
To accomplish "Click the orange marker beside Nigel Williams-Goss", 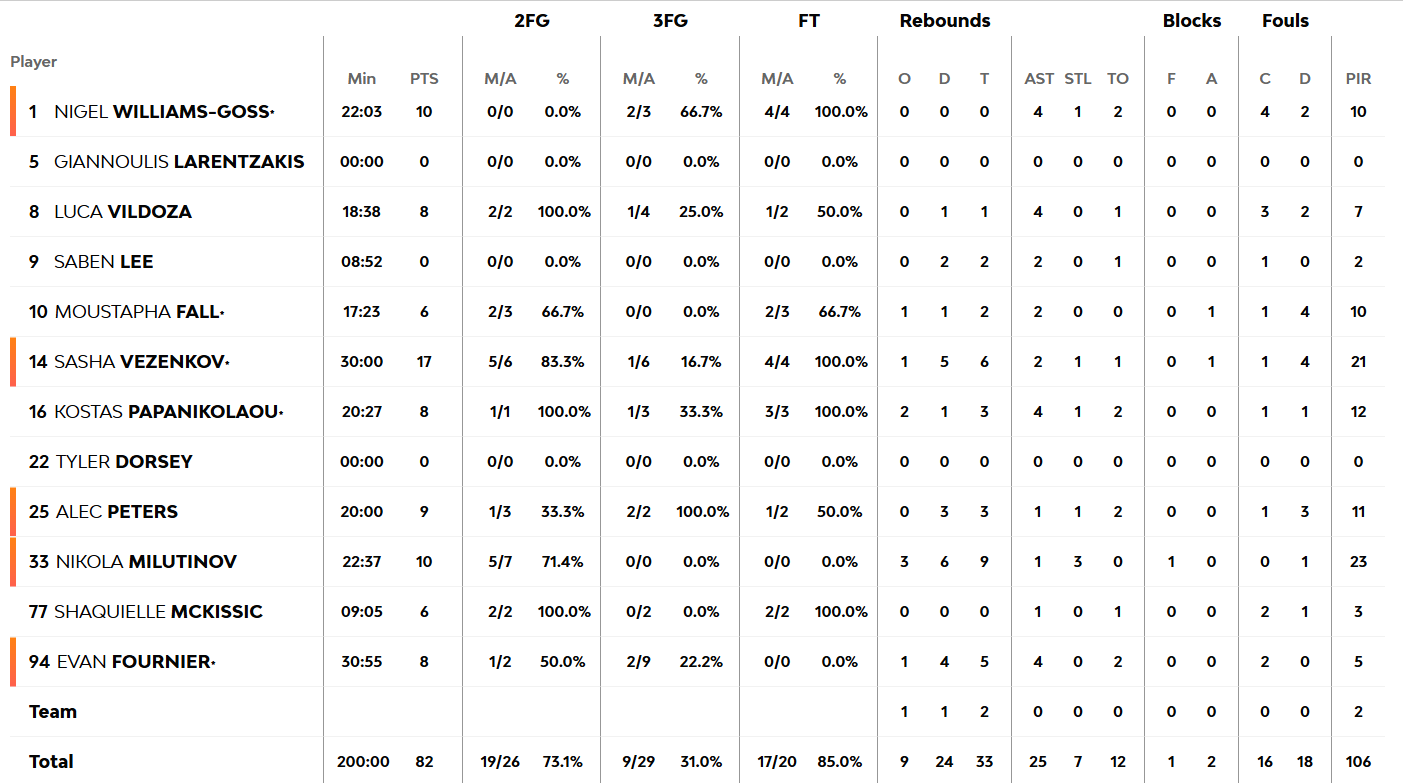I will (x=13, y=111).
